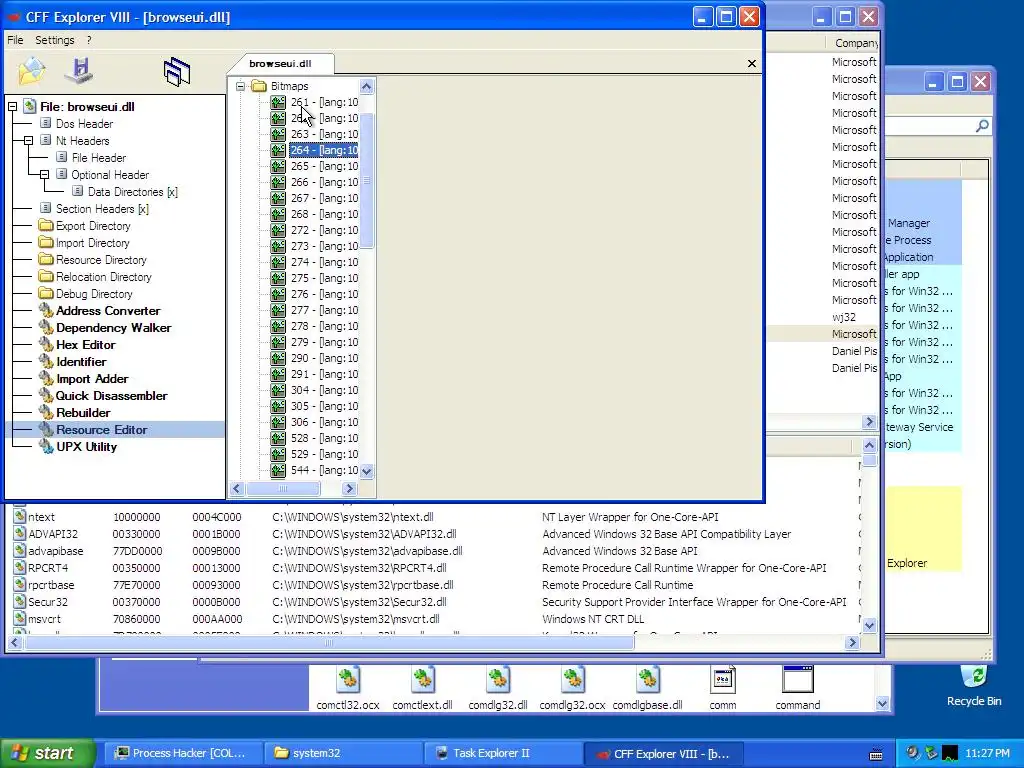Click resource list horizontal scroll left arrow

coord(237,488)
